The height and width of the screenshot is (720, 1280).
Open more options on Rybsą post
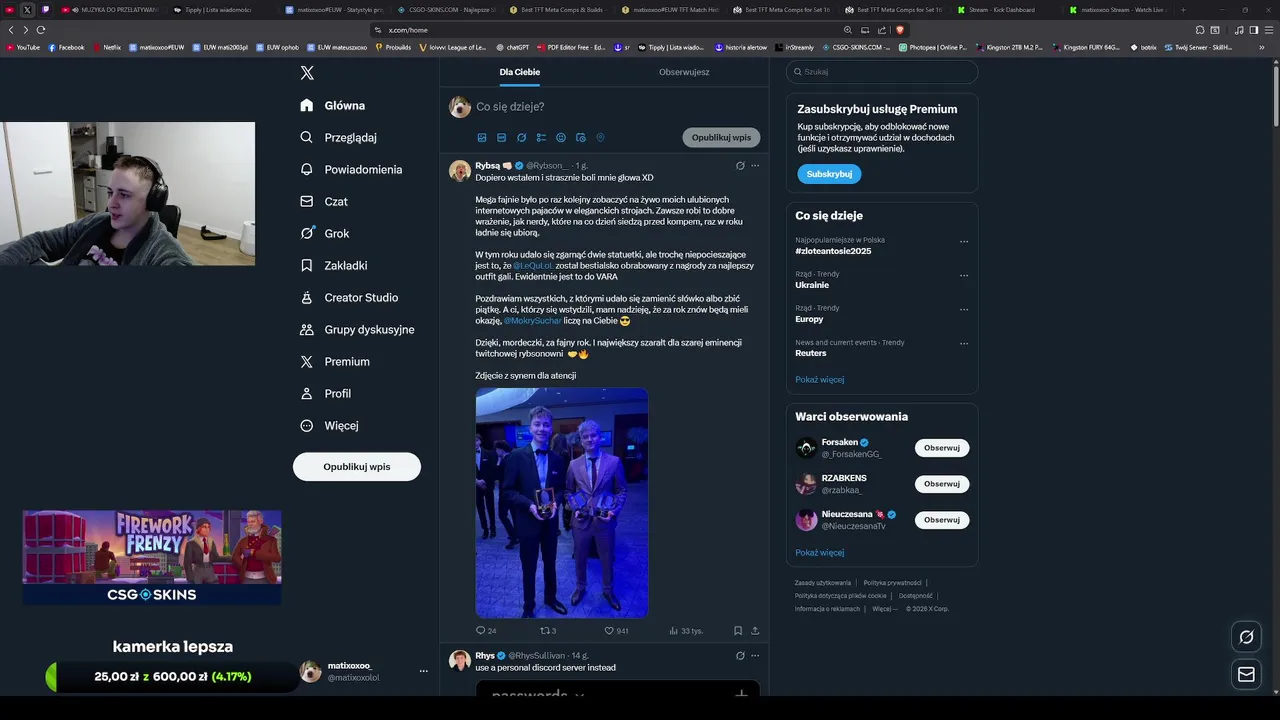point(755,166)
